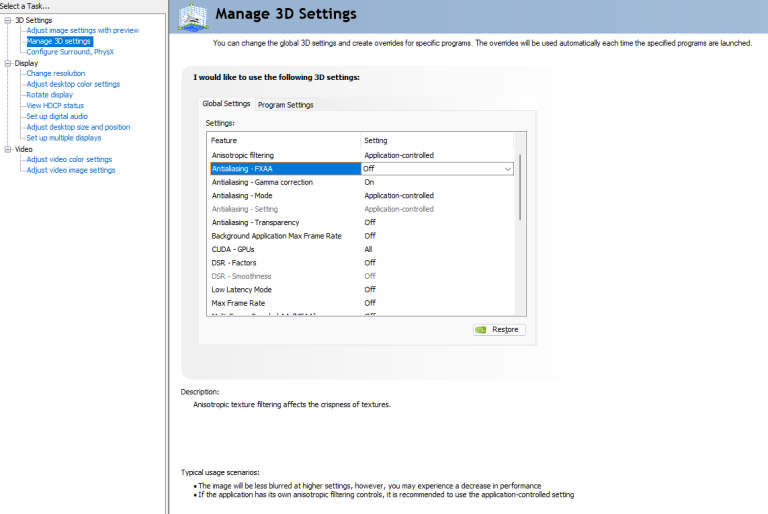Click the NVIDIA Manage 3D Settings header icon
Viewport: 768px width, 514px height.
click(193, 16)
